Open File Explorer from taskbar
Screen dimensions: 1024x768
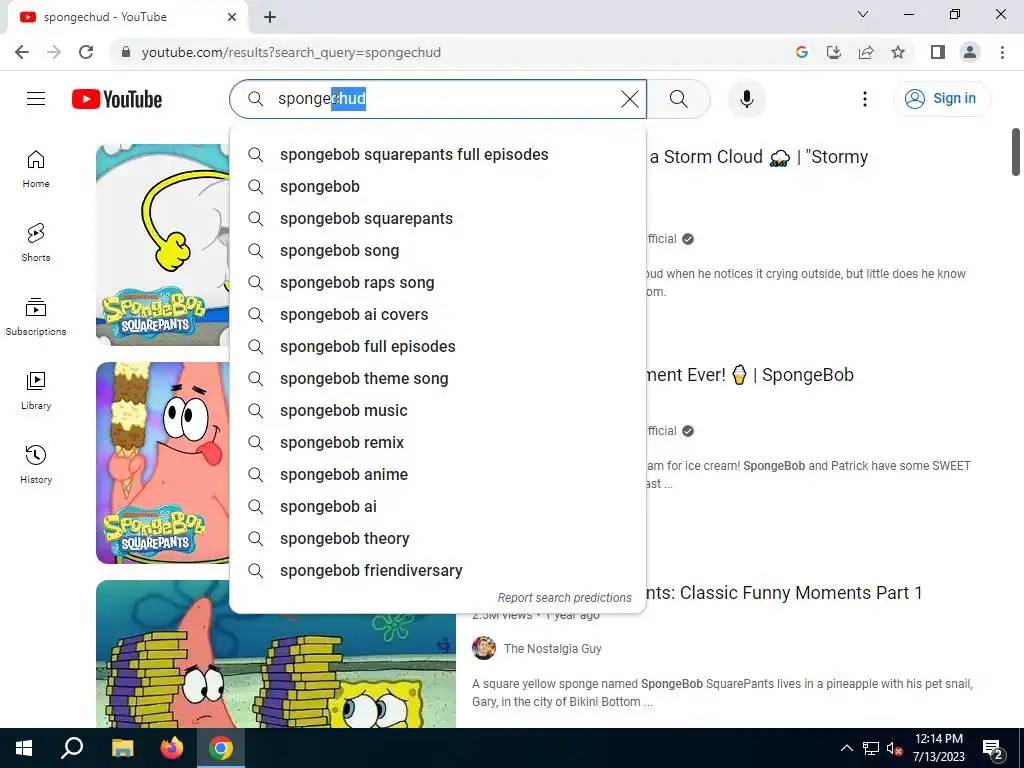(x=122, y=748)
